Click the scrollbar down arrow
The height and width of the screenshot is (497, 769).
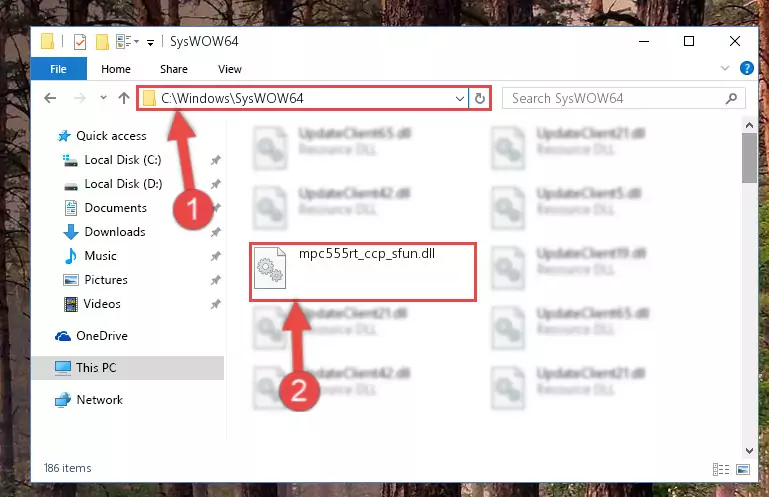pyautogui.click(x=749, y=450)
